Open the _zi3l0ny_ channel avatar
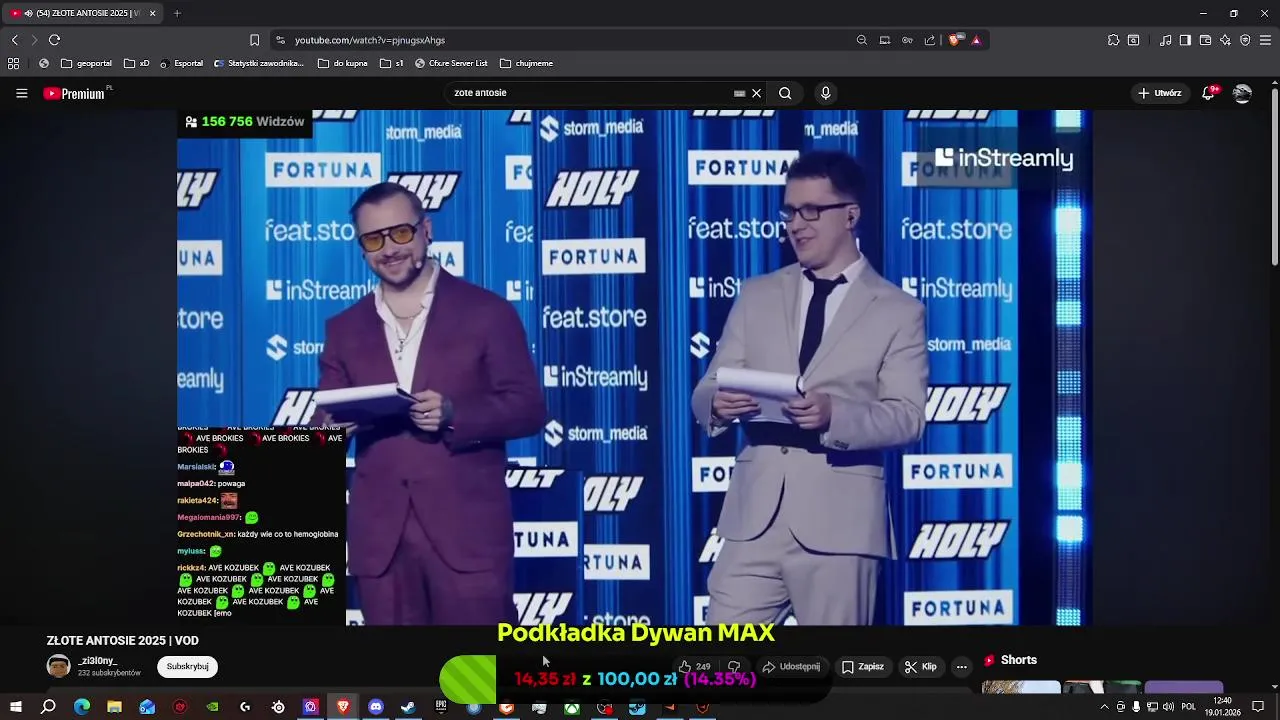 (59, 667)
